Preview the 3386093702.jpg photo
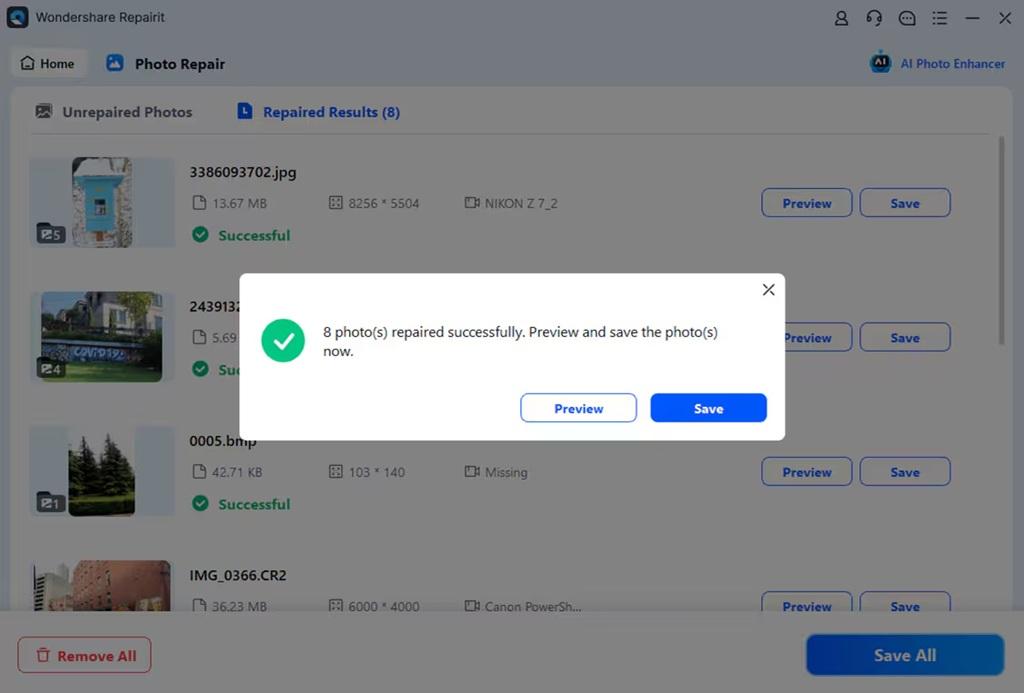Viewport: 1024px width, 693px height. 806,203
